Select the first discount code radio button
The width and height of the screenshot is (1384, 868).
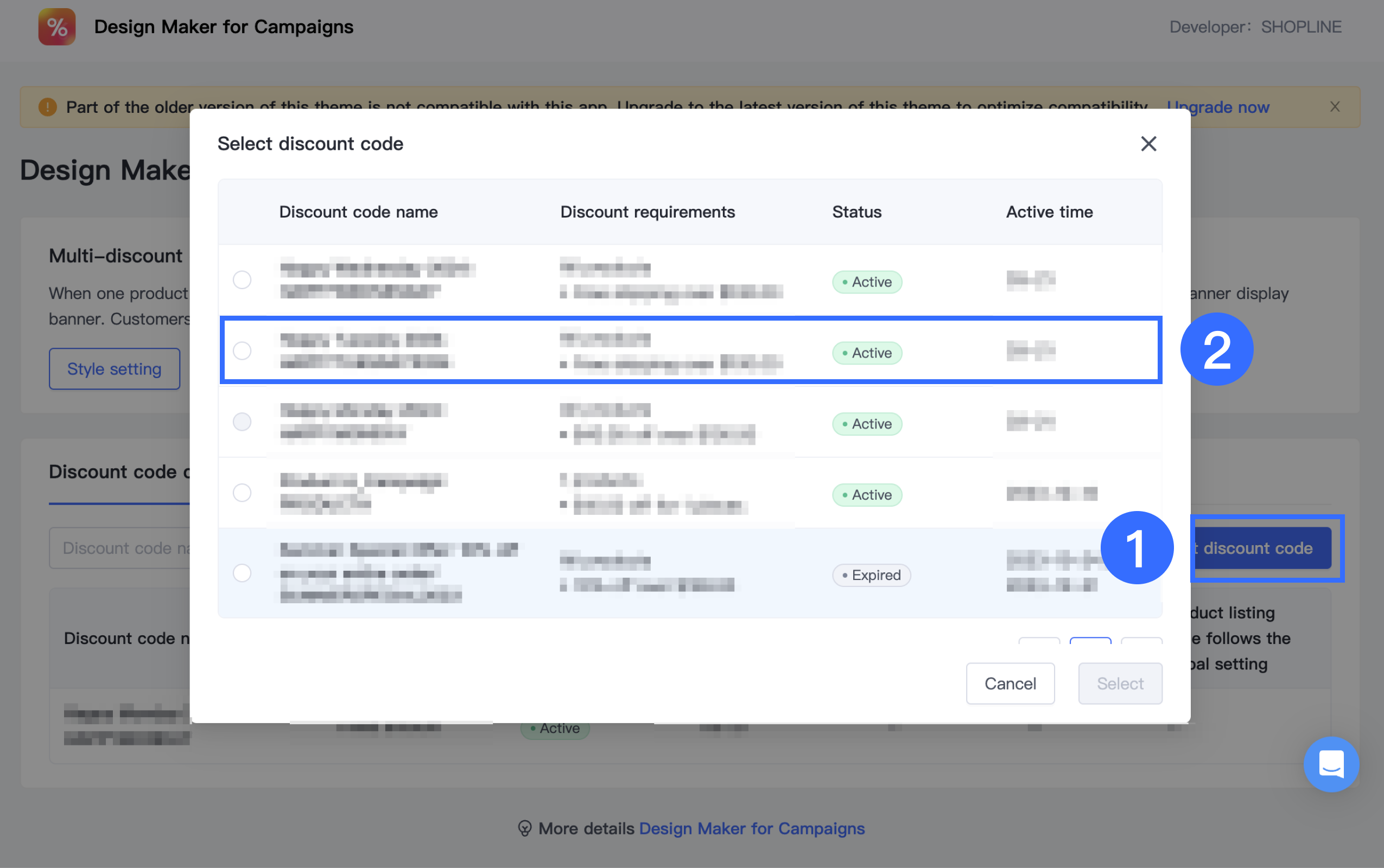[x=243, y=280]
